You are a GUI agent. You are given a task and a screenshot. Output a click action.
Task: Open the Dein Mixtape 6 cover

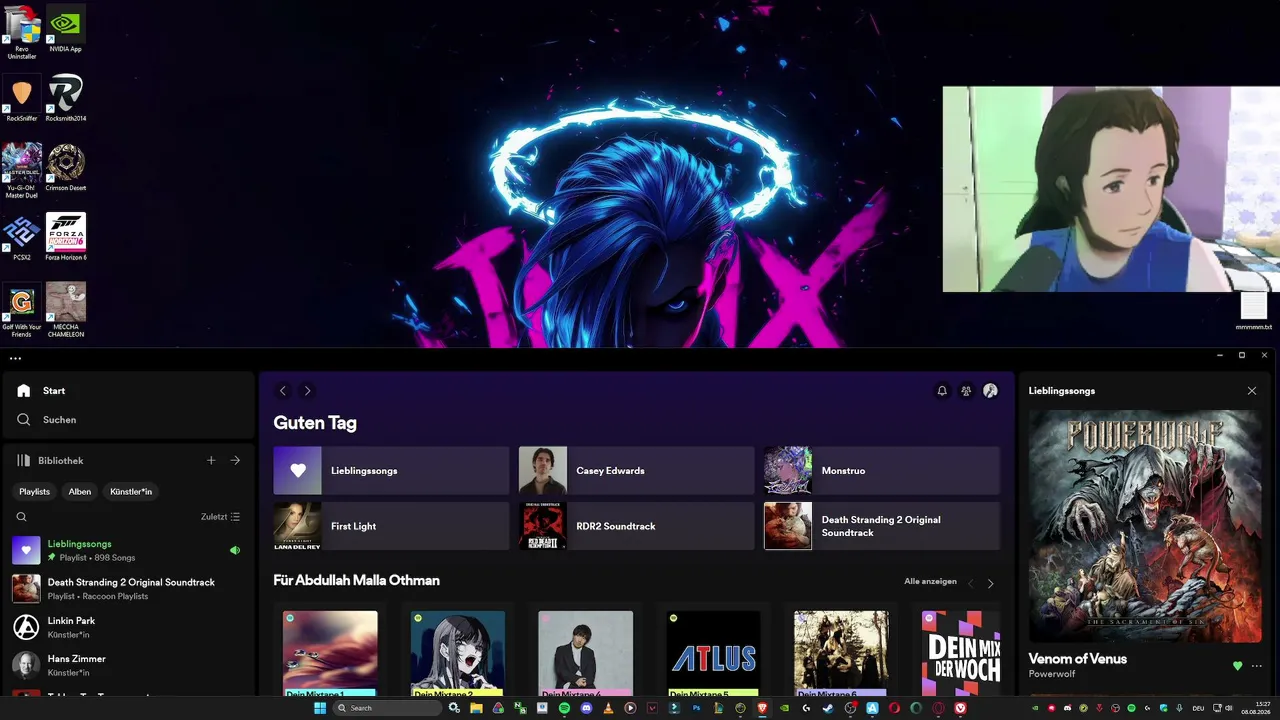point(841,653)
